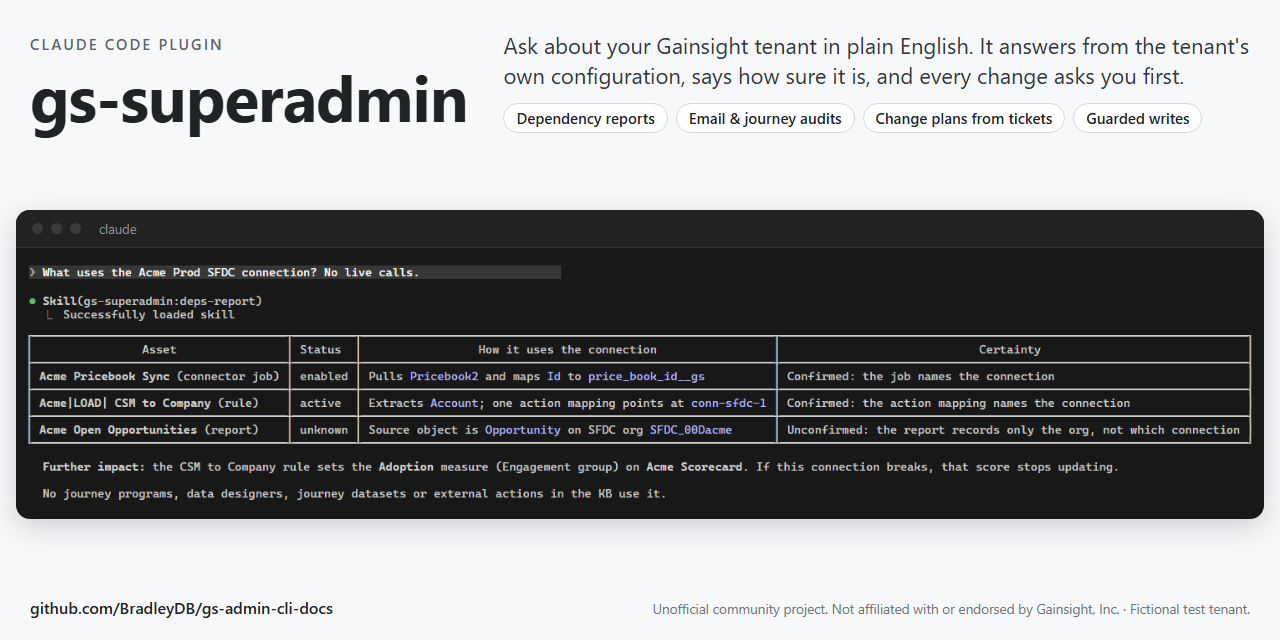
Task: Click the Successfully loaded skill line
Action: click(148, 315)
